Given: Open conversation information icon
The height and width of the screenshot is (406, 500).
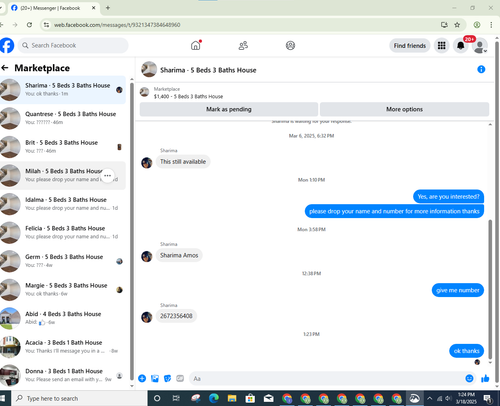Looking at the screenshot, I should (x=481, y=69).
